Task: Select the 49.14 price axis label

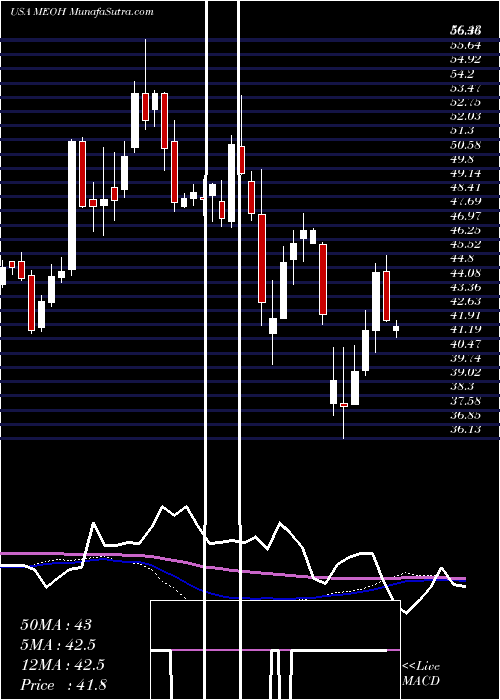Action: (x=466, y=174)
